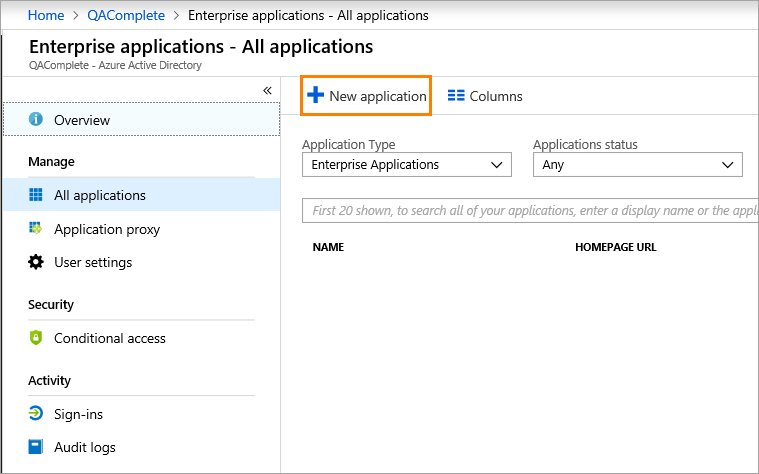Image resolution: width=759 pixels, height=474 pixels.
Task: Click the New application plus icon
Action: pos(316,96)
